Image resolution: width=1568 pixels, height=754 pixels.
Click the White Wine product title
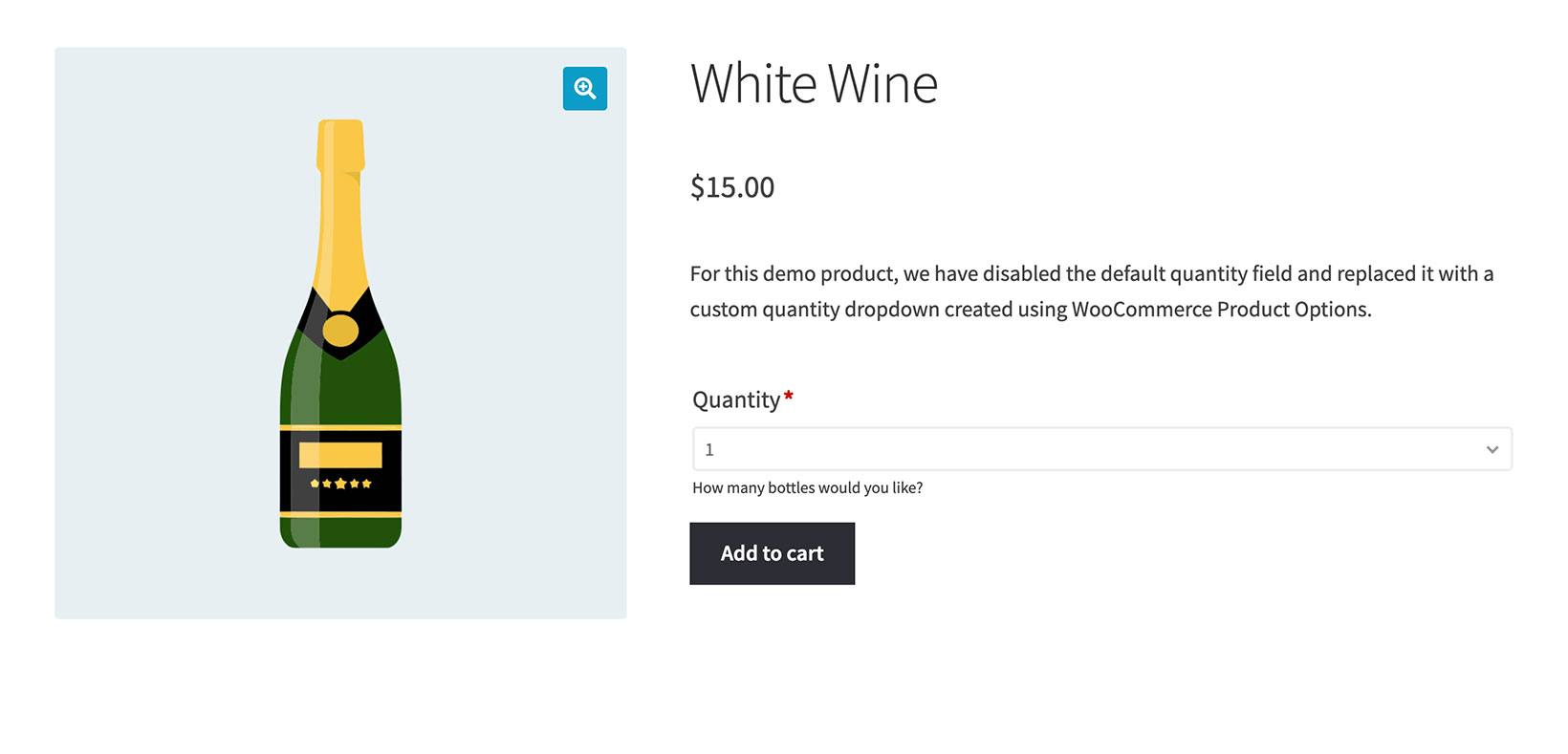coord(814,84)
